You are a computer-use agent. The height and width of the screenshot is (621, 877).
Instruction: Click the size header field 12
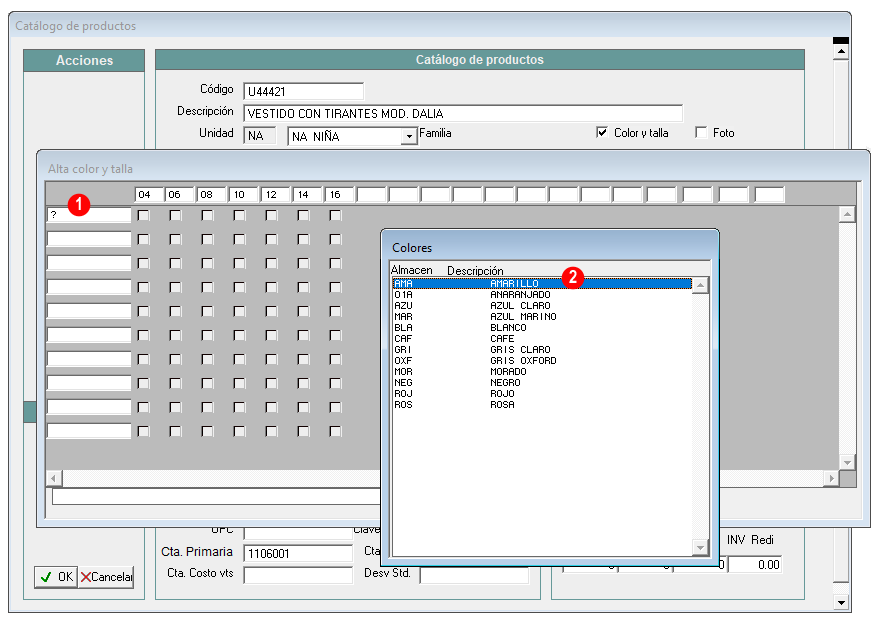coord(275,195)
